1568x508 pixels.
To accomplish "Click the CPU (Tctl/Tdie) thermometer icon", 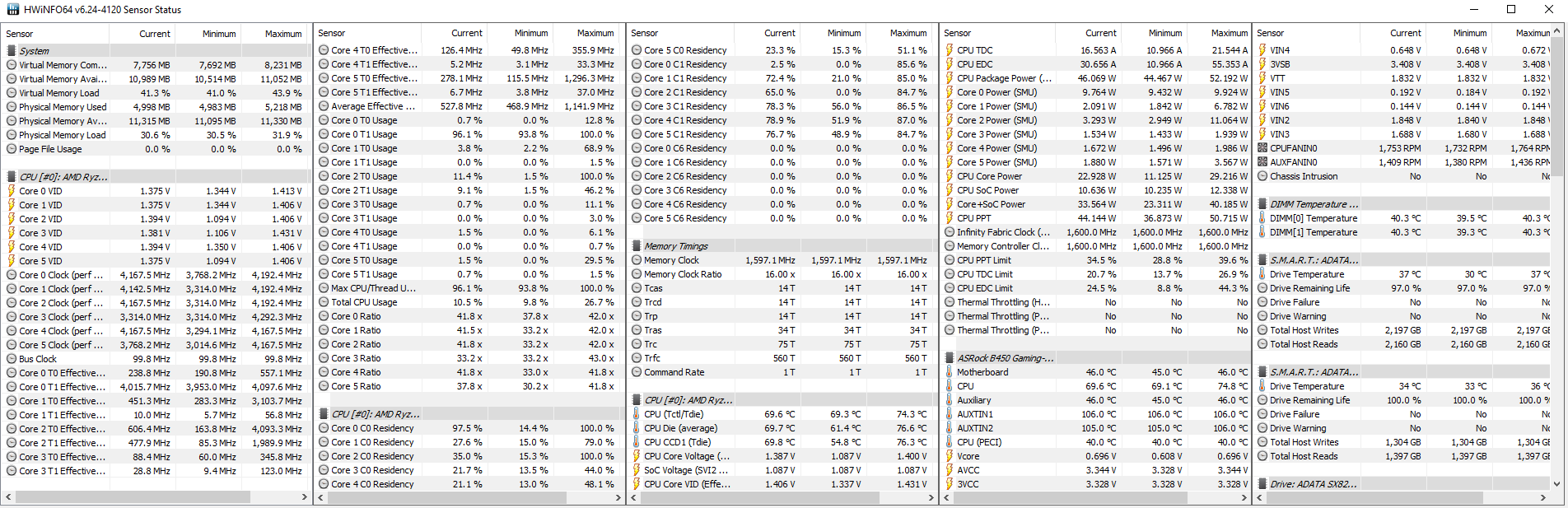I will 637,414.
